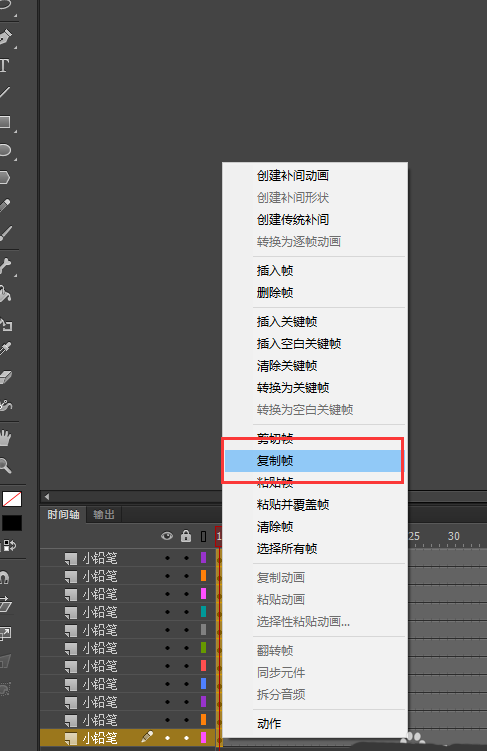Screen dimensions: 487x751
Task: Choose 创建补间动画 from context menu
Action: (293, 176)
